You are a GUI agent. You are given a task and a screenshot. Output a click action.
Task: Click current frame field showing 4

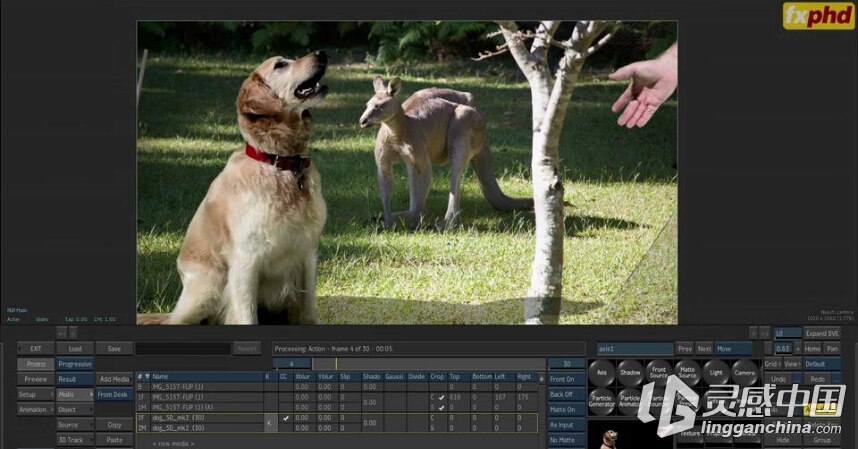pyautogui.click(x=292, y=364)
